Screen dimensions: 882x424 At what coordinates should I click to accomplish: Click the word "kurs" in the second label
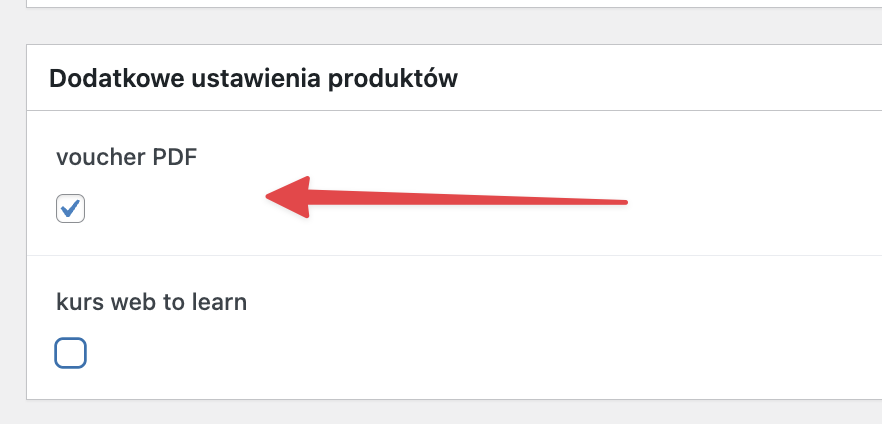pyautogui.click(x=78, y=302)
